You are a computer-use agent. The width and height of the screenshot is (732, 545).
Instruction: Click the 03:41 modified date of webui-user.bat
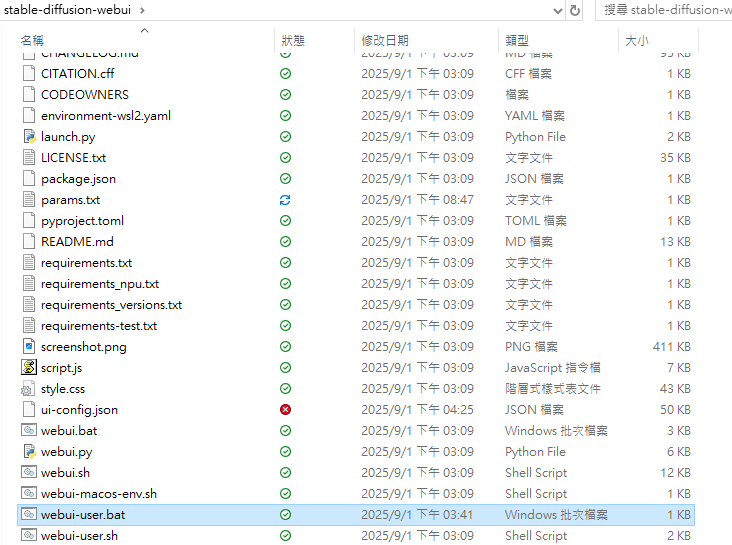[x=417, y=515]
